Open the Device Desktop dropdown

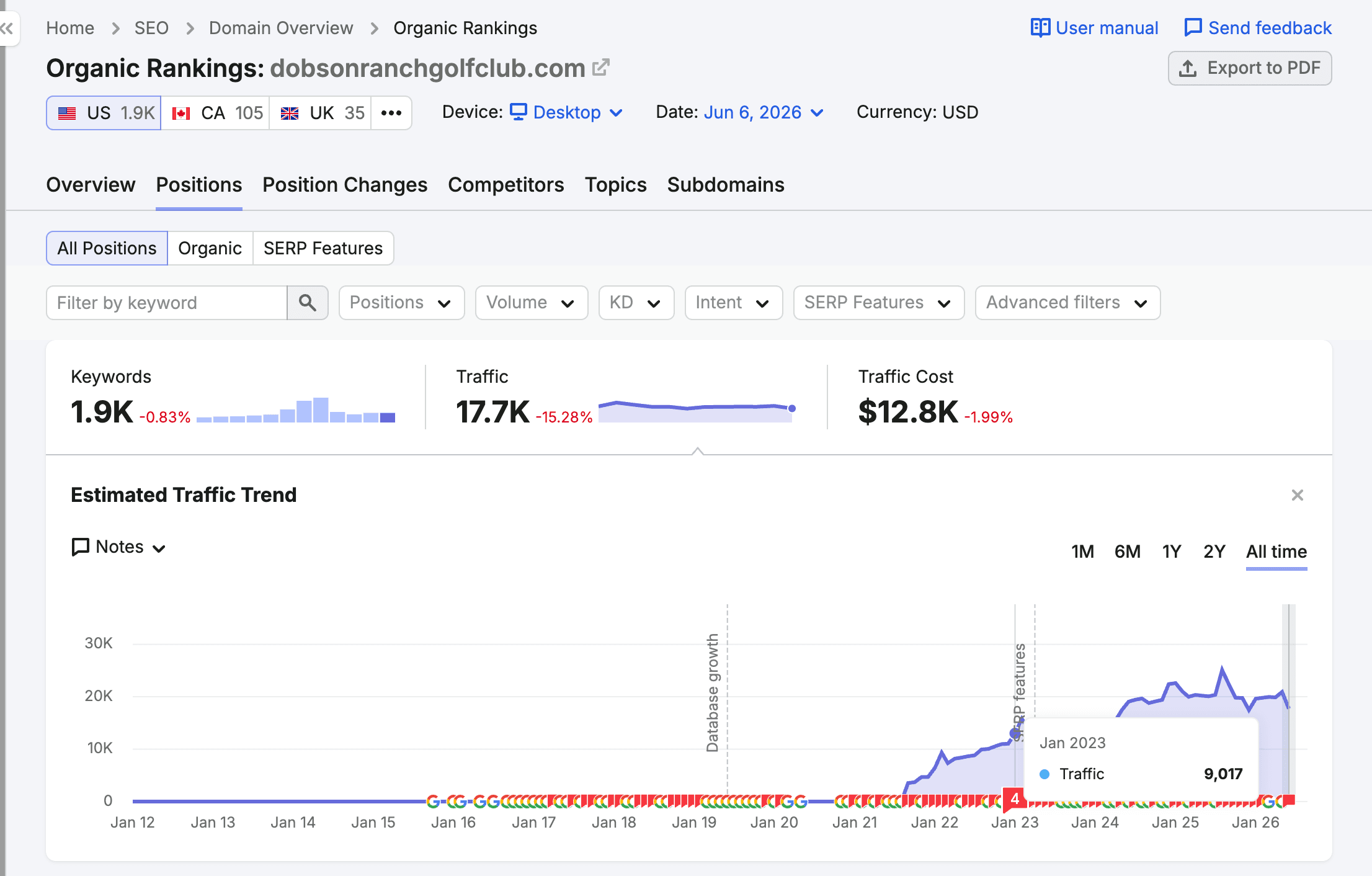[566, 112]
